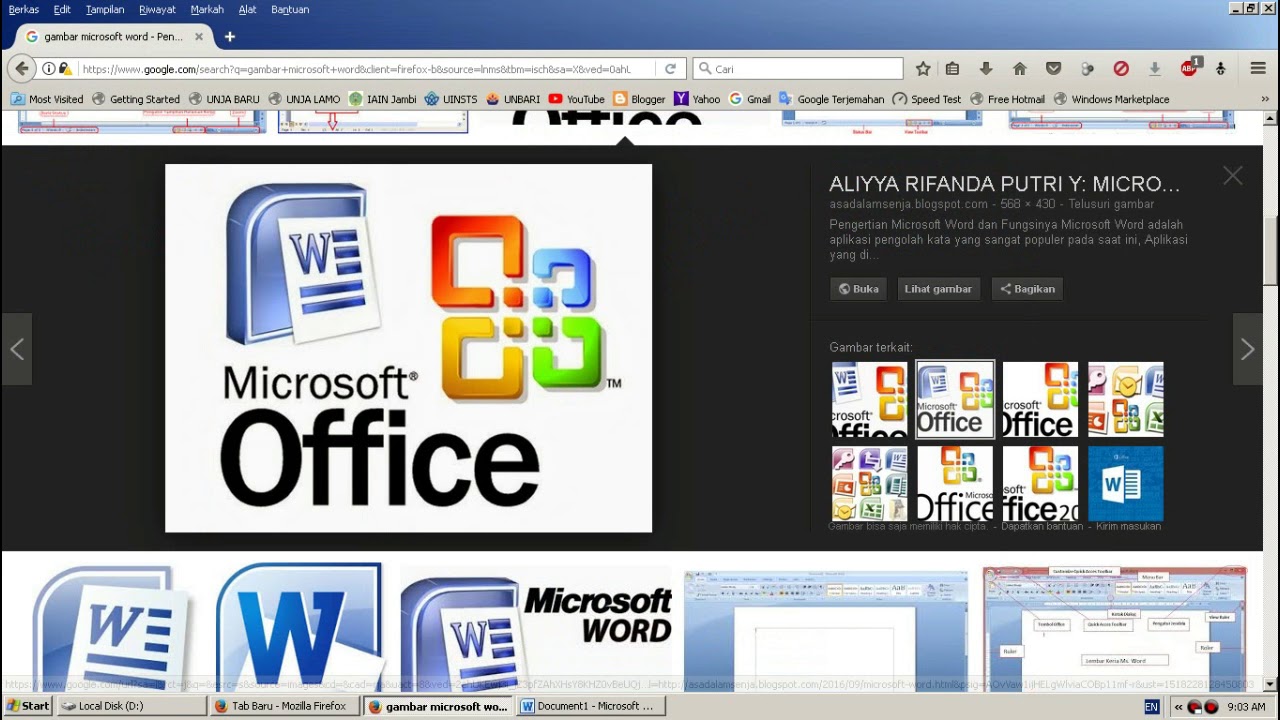Viewport: 1280px width, 720px height.
Task: Show site information via the info icon
Action: [49, 69]
